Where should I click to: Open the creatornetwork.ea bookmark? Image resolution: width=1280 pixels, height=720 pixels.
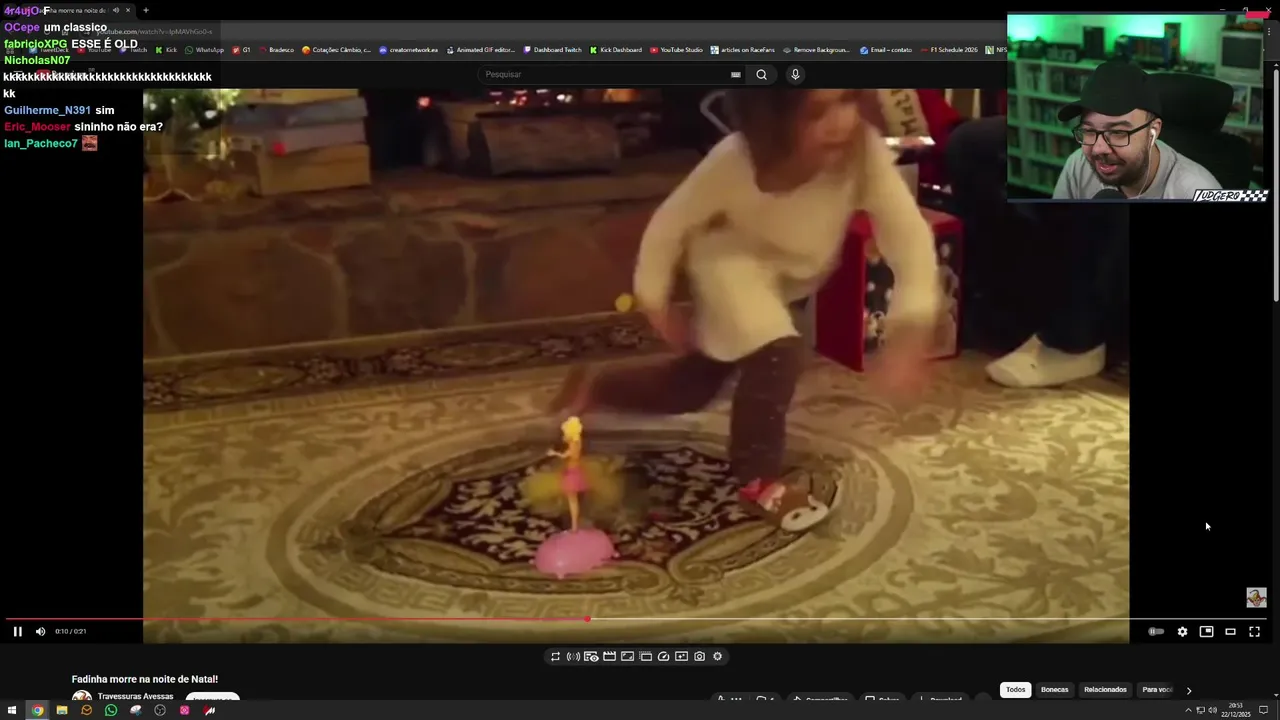coord(408,50)
